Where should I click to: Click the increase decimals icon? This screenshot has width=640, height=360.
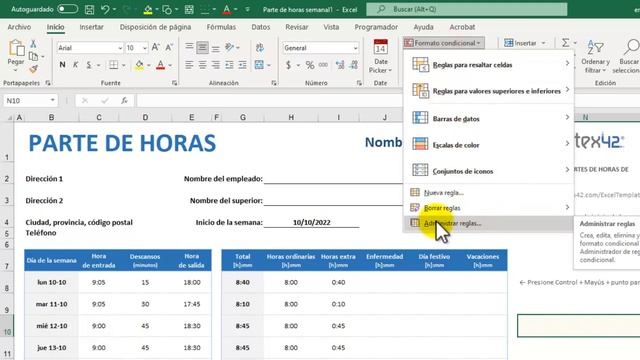(340, 65)
